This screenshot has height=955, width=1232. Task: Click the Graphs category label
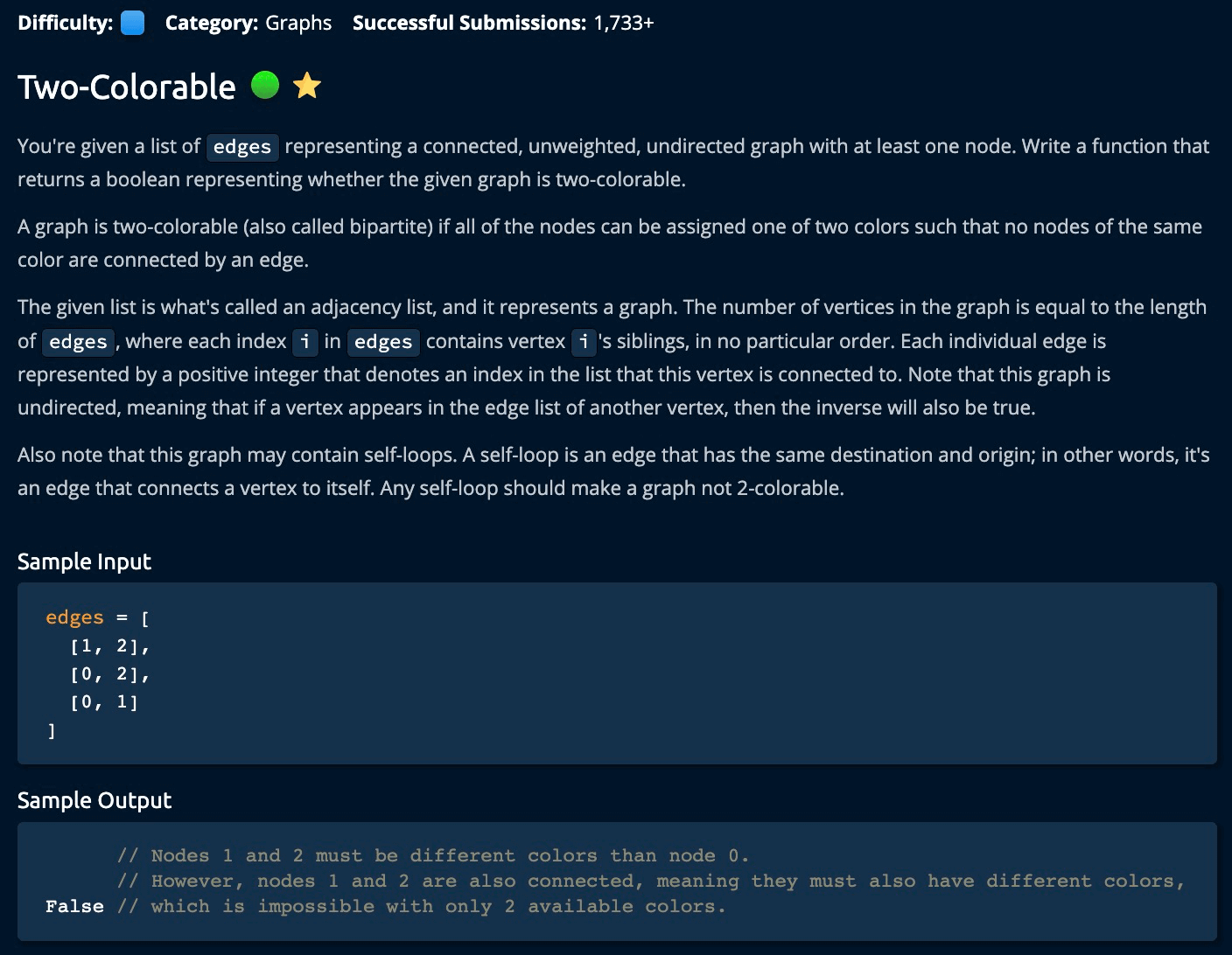tap(298, 23)
